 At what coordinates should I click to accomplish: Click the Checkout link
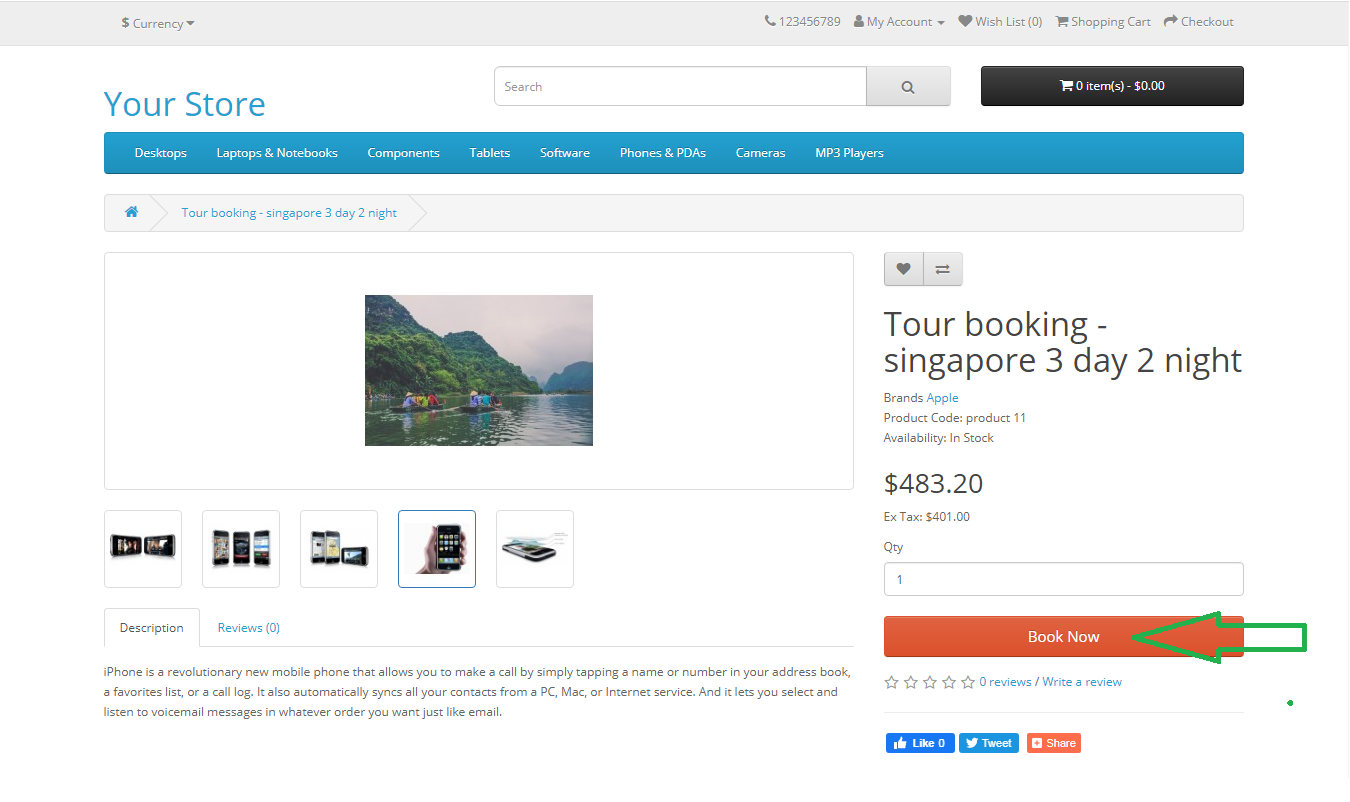1199,22
